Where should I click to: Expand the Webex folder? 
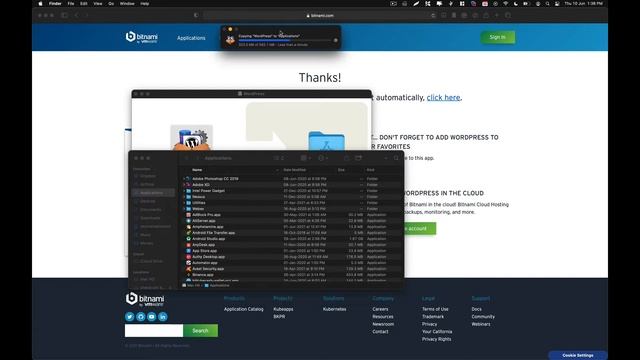[184, 209]
